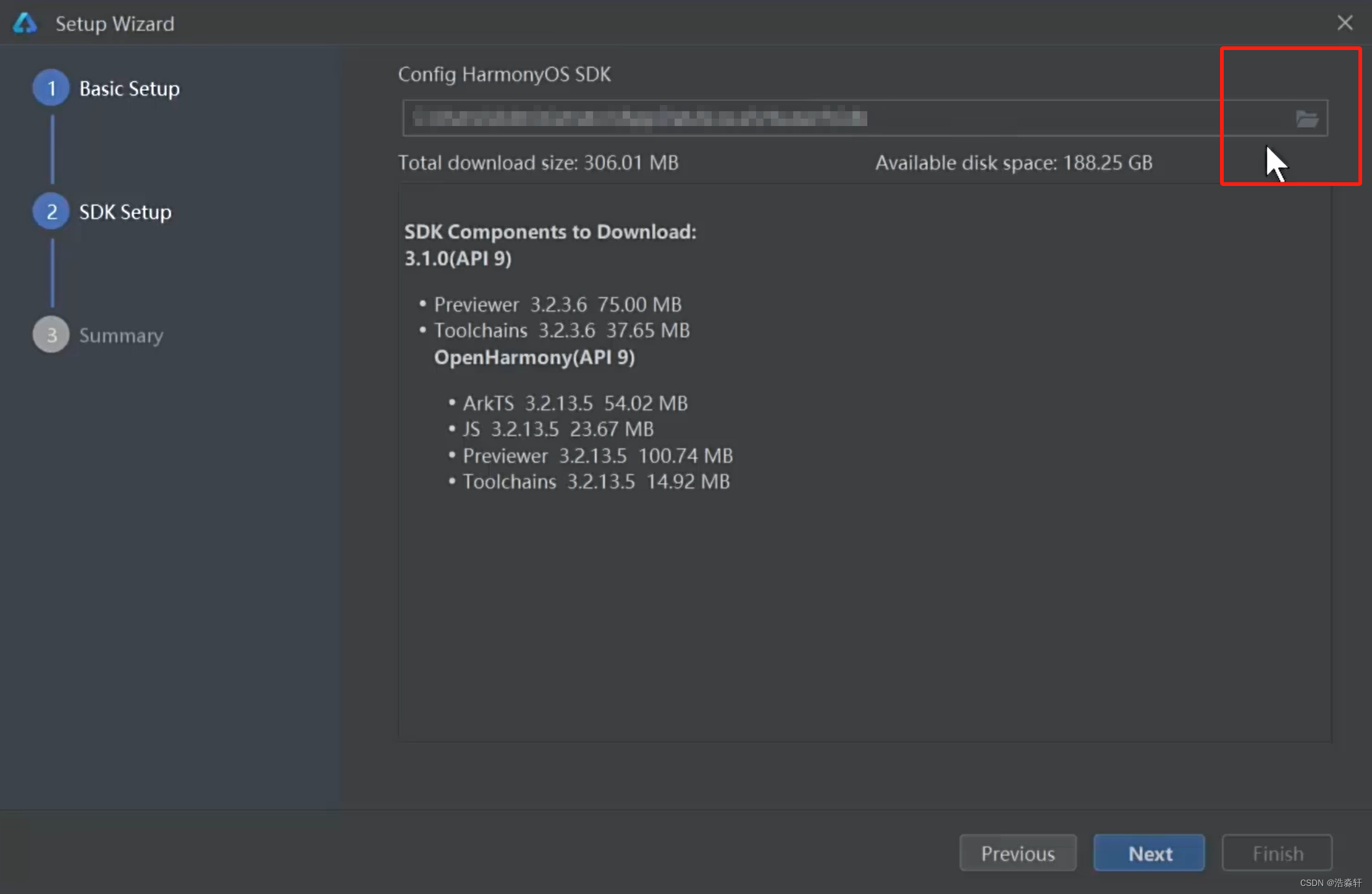This screenshot has height=894, width=1372.
Task: Click '3.1.0(API 9)' version text
Action: pos(458,258)
